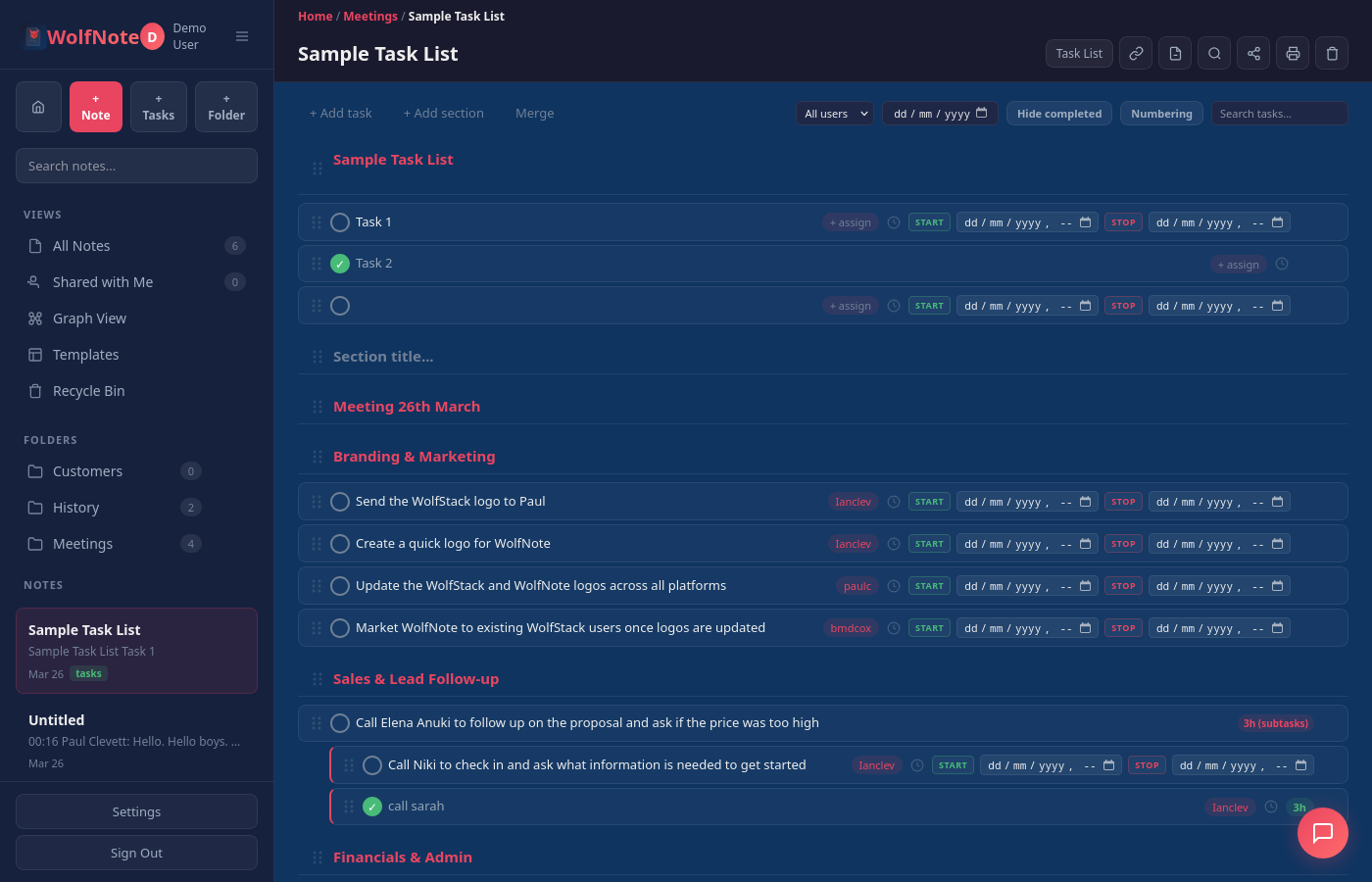
Task: Delete note with trash icon in header
Action: pyautogui.click(x=1332, y=54)
